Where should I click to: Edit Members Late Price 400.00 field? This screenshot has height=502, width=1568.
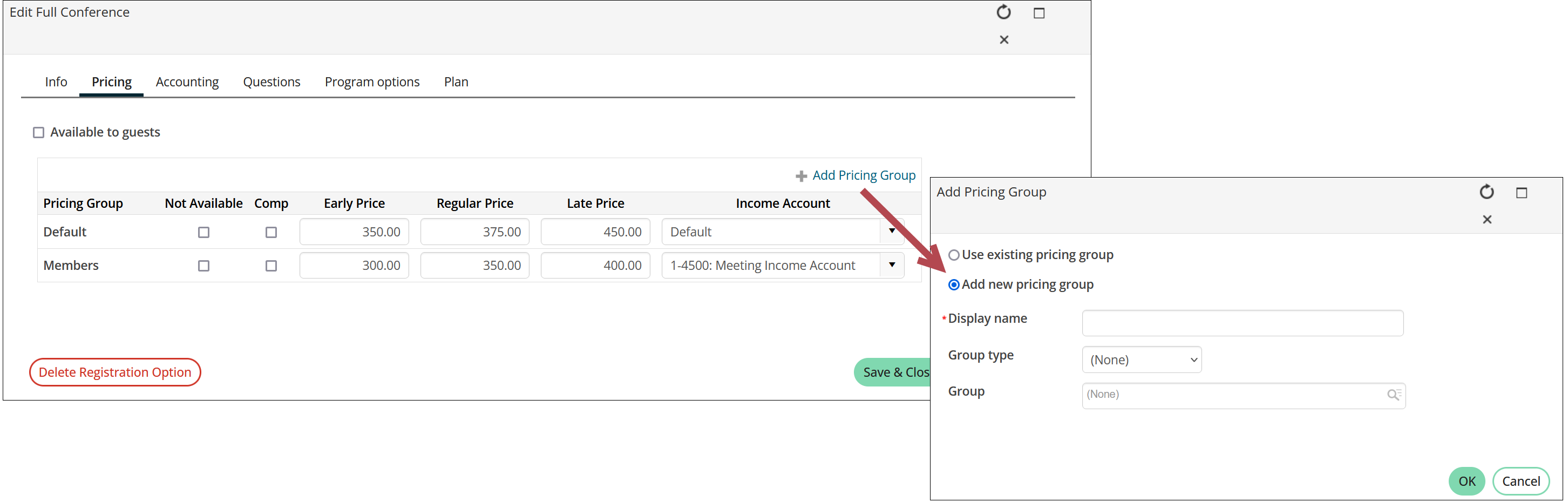595,265
